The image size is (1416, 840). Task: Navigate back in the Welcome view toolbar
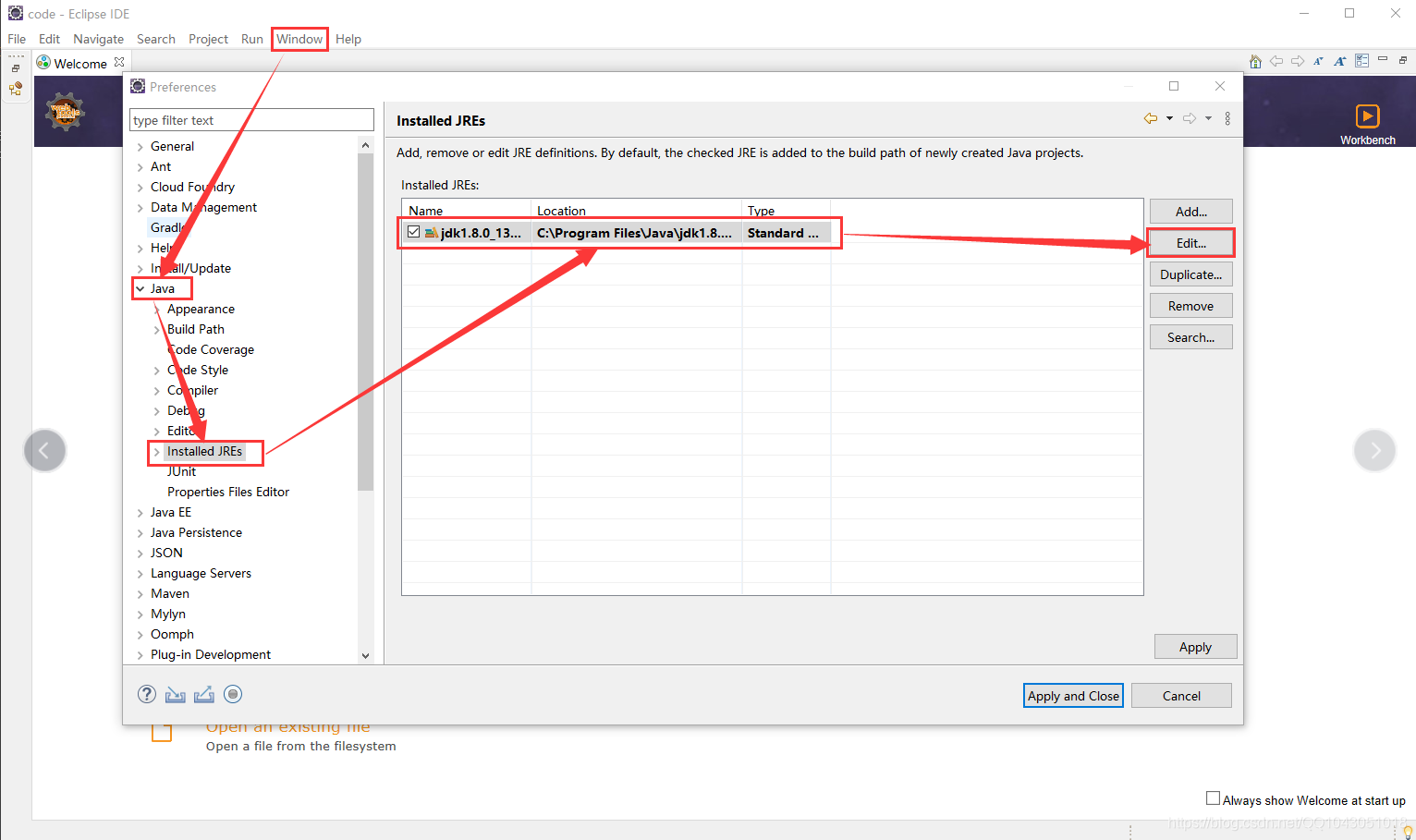tap(1276, 61)
